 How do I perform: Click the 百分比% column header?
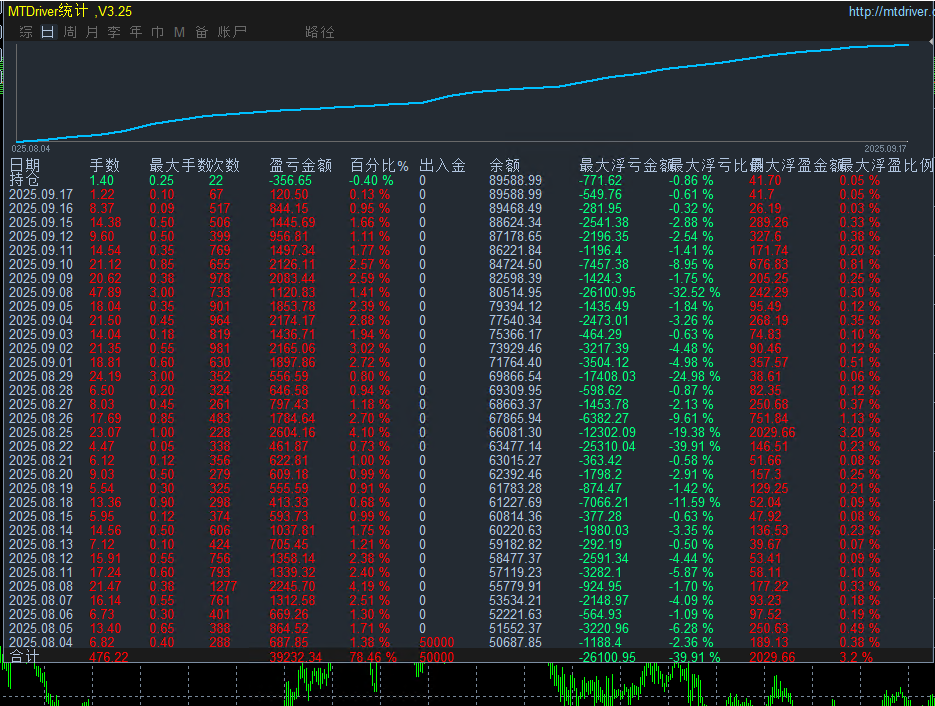pos(379,165)
